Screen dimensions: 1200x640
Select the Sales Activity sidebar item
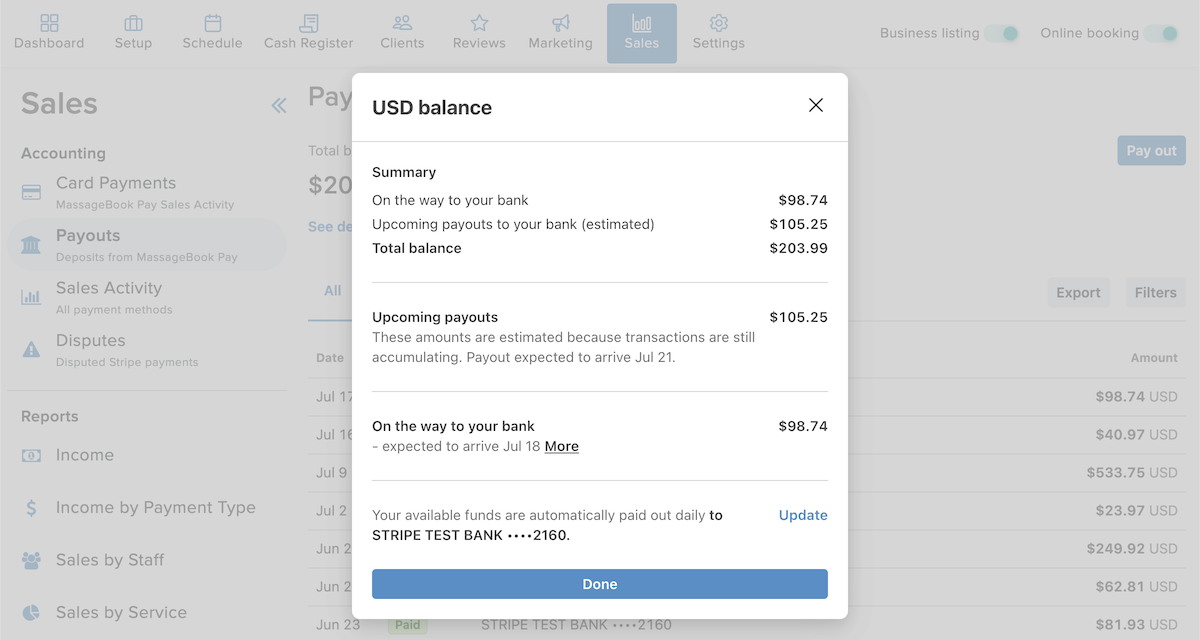pos(146,297)
